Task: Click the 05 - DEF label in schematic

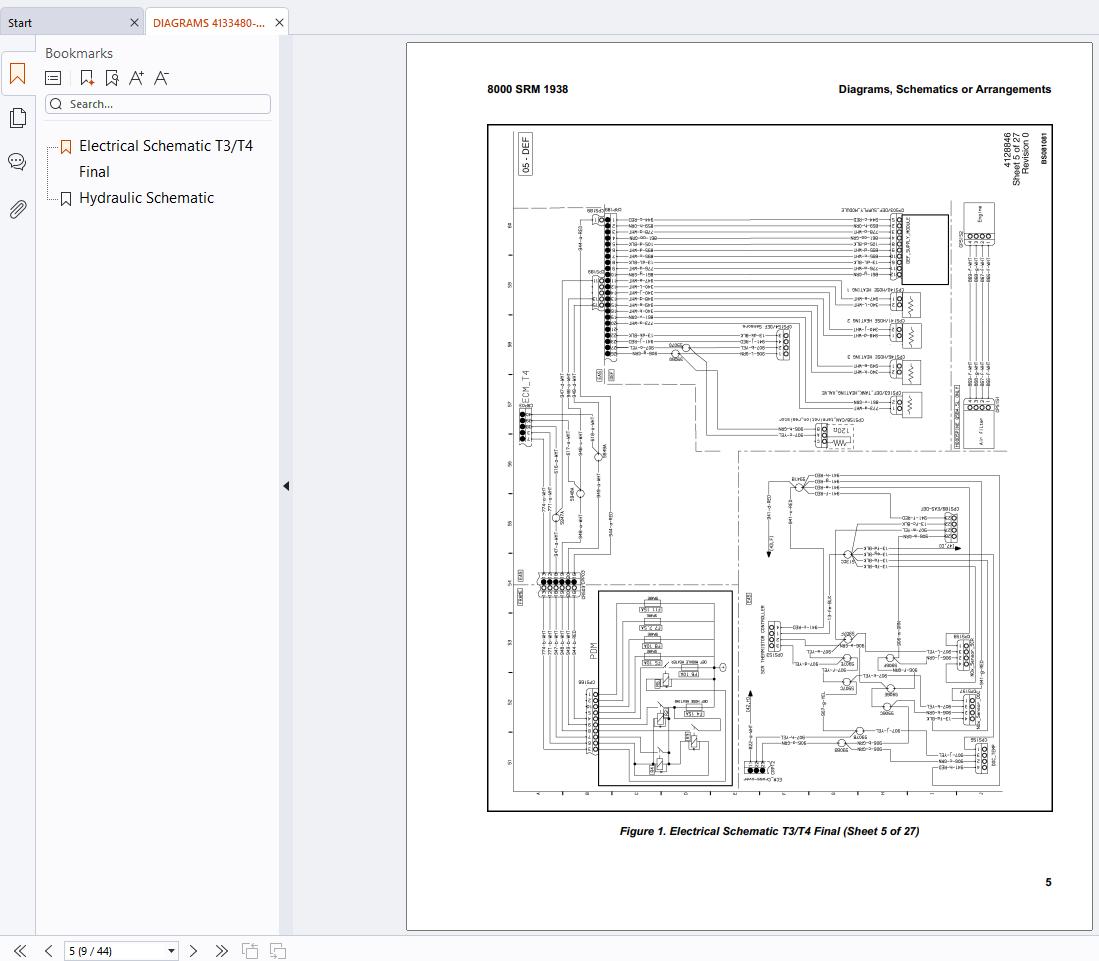Action: click(x=526, y=154)
